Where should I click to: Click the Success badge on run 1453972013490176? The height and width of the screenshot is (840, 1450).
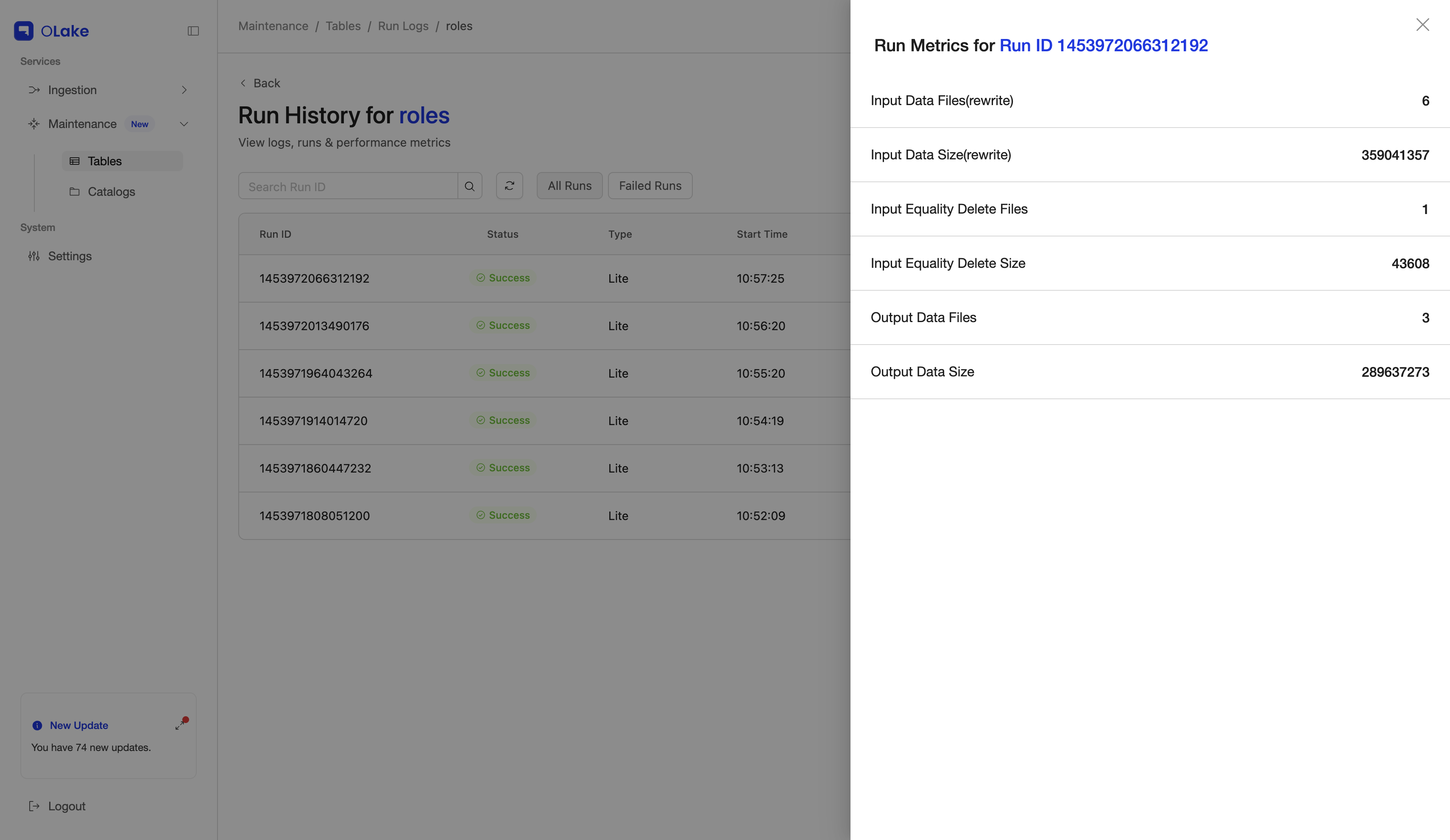pos(502,325)
